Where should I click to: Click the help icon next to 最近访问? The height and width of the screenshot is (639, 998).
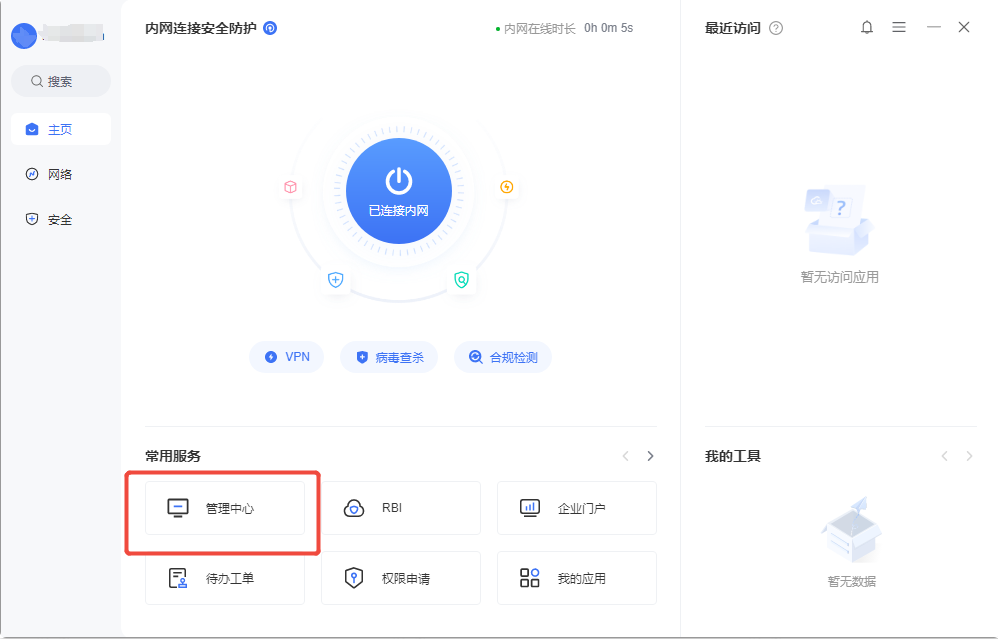tap(776, 28)
